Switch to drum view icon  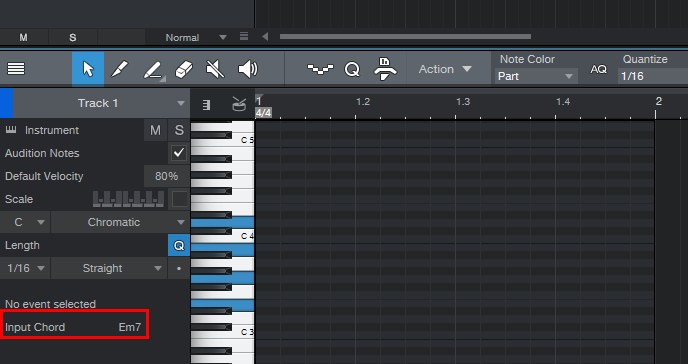click(x=239, y=104)
